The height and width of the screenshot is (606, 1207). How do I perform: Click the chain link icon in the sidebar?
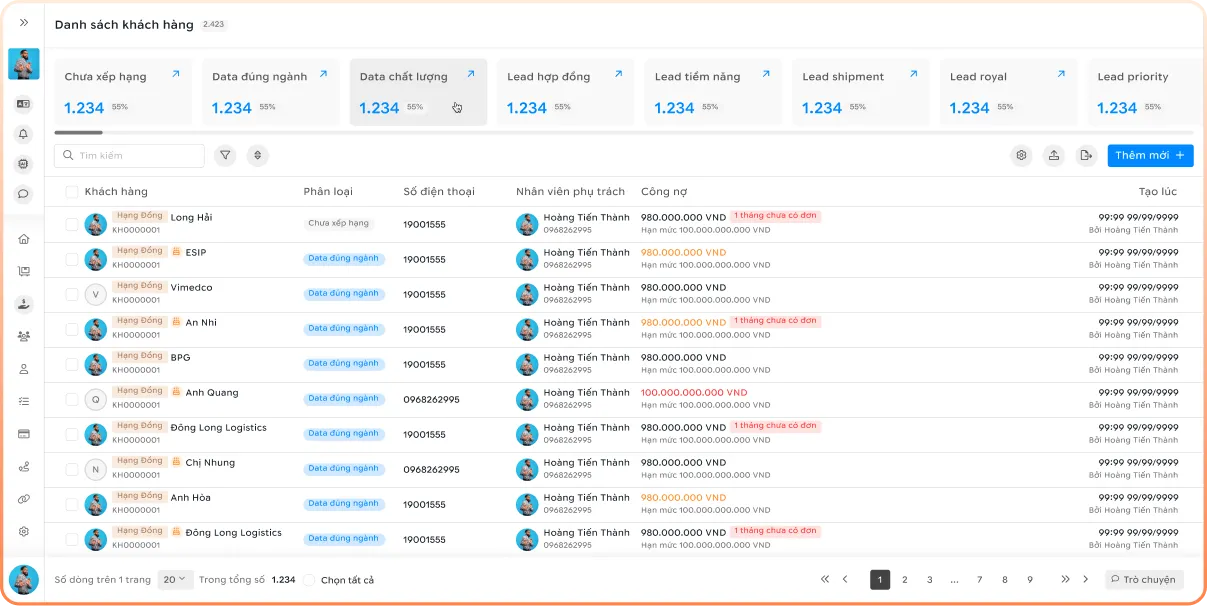24,499
